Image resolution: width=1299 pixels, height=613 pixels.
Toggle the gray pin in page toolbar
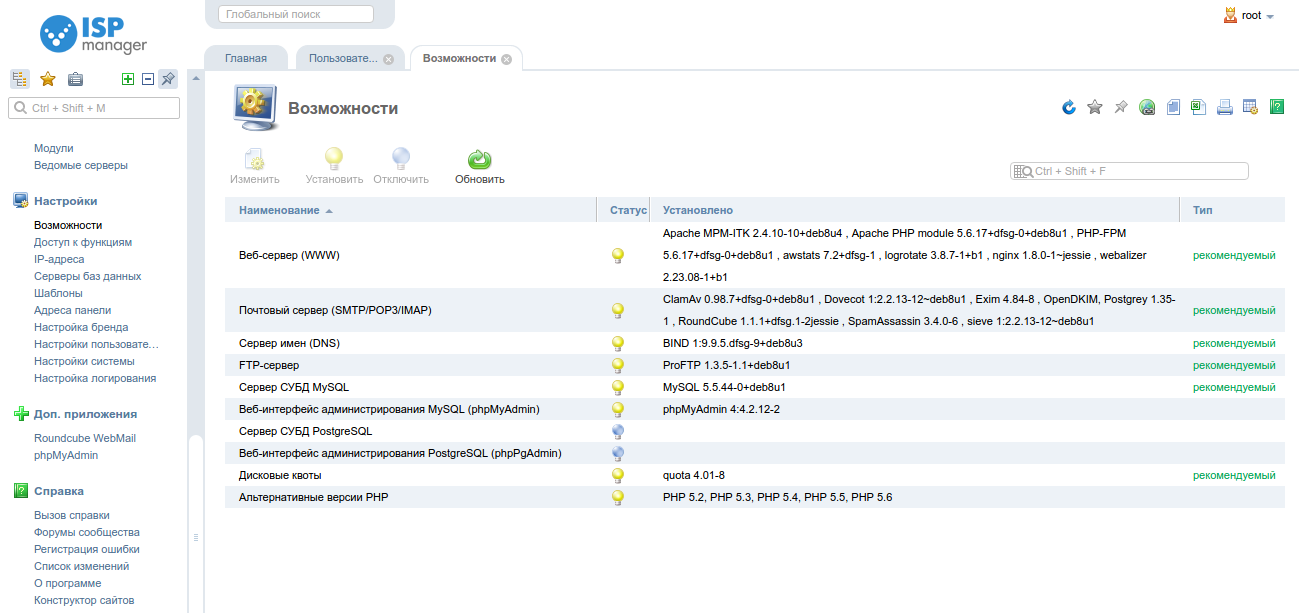(1121, 108)
